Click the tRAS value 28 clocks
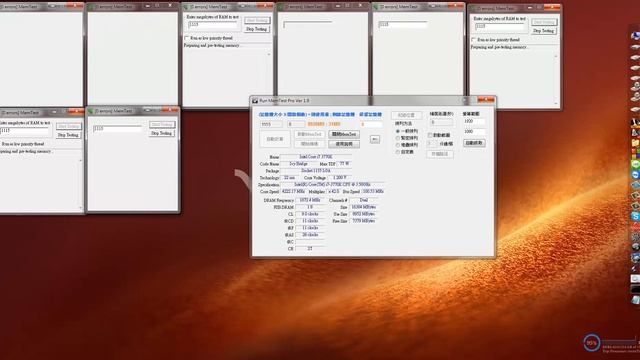This screenshot has height=360, width=640. click(x=310, y=235)
